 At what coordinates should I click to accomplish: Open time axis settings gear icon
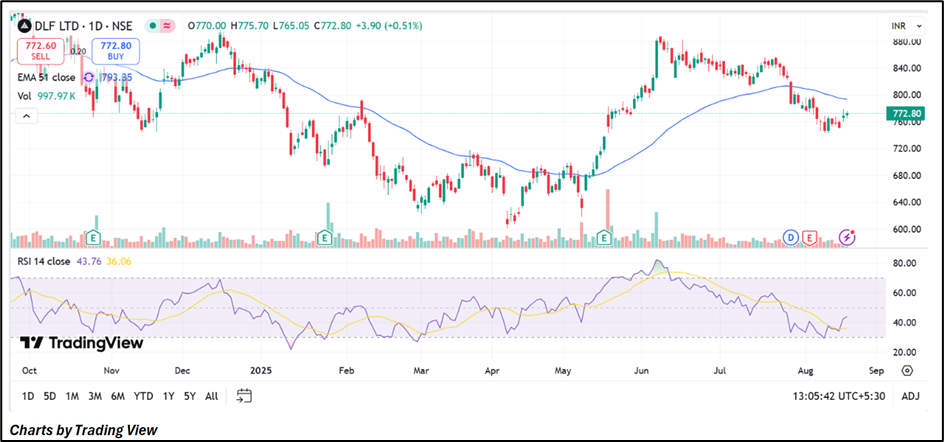(x=906, y=369)
